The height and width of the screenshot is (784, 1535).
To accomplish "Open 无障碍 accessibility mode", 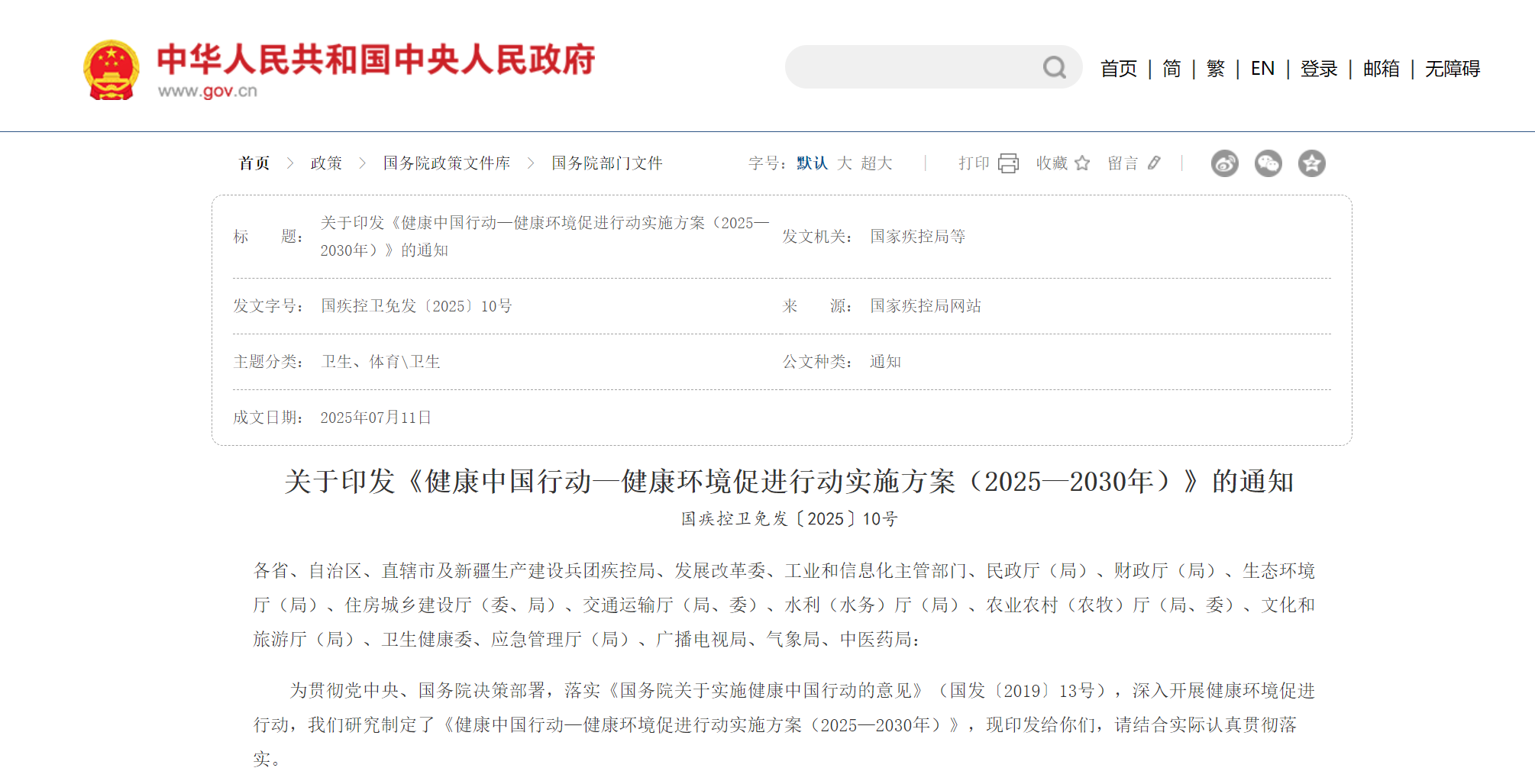I will [1453, 69].
